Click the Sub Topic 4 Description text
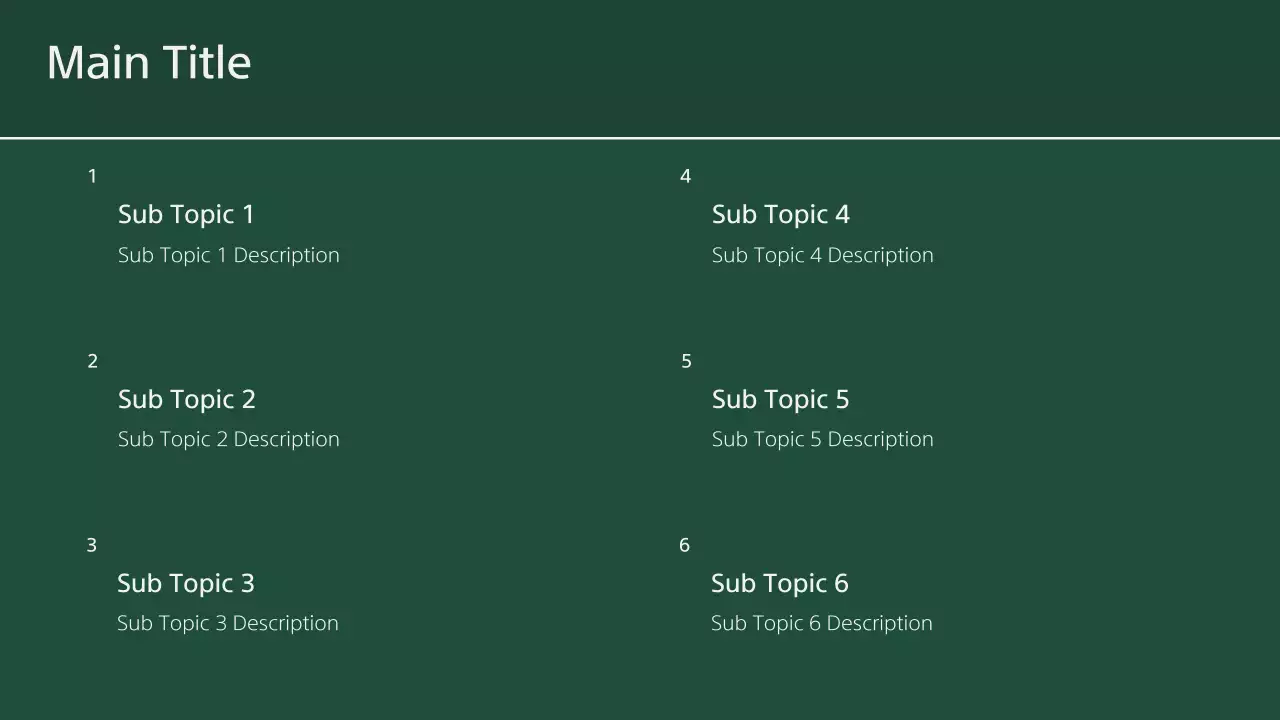Screen dimensions: 1280x720 [822, 255]
